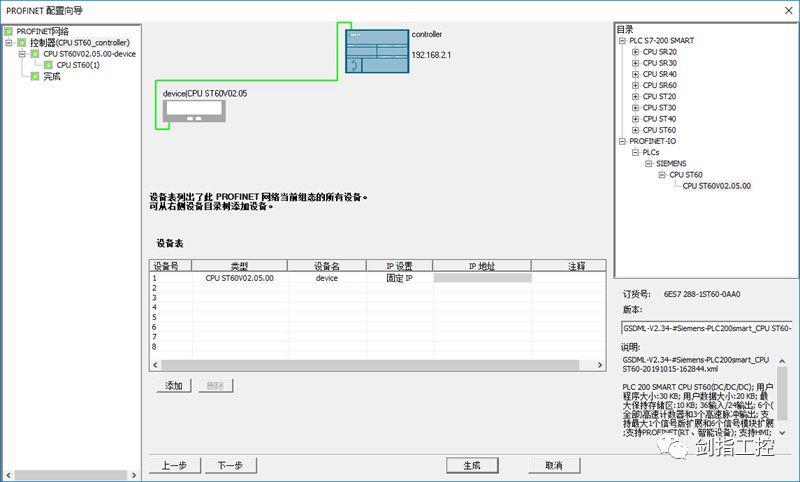The image size is (800, 482).
Task: Expand the CPU SR40 catalog node
Action: pos(635,74)
